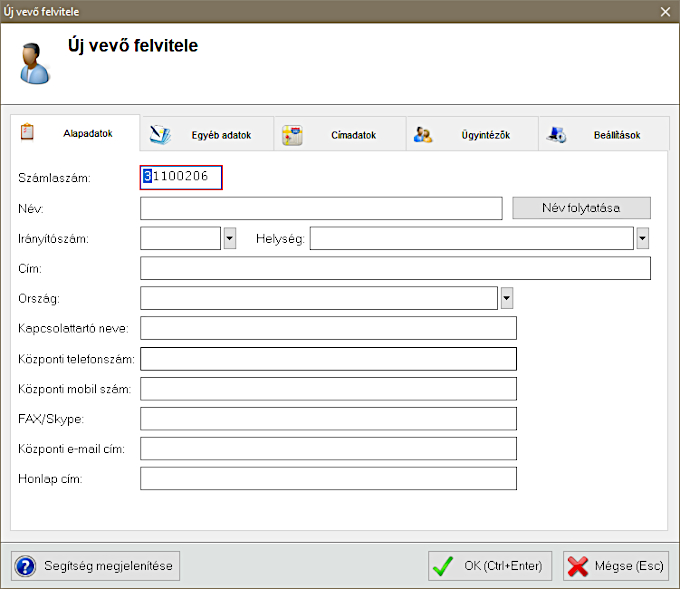Click the red X Mégse icon
This screenshot has width=680, height=589.
(x=577, y=566)
